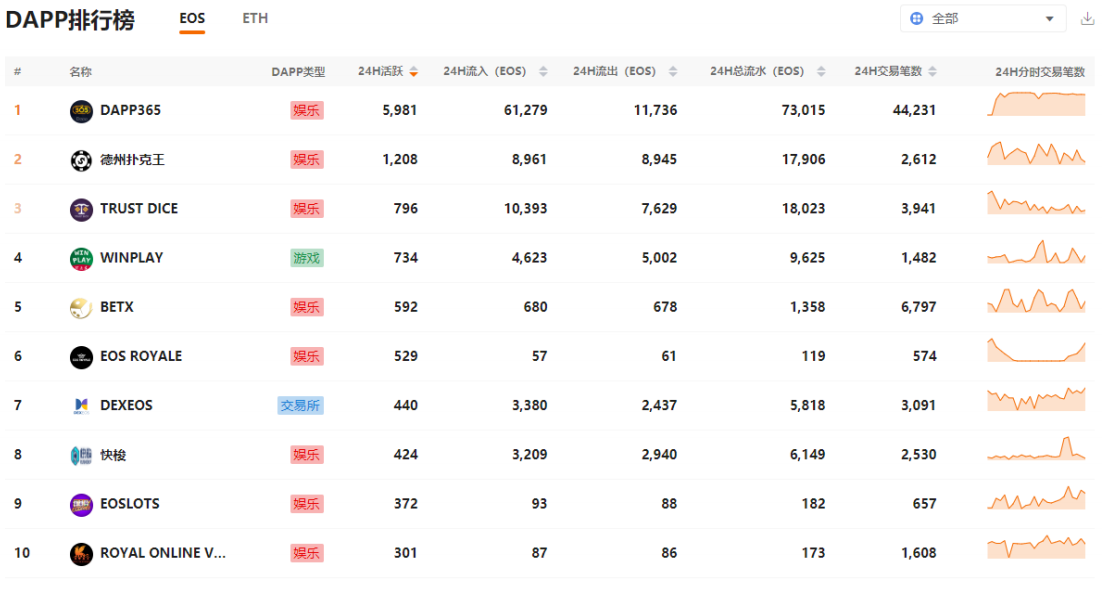Open the 快梭 app name link
Image resolution: width=1105 pixels, height=601 pixels.
[x=113, y=455]
